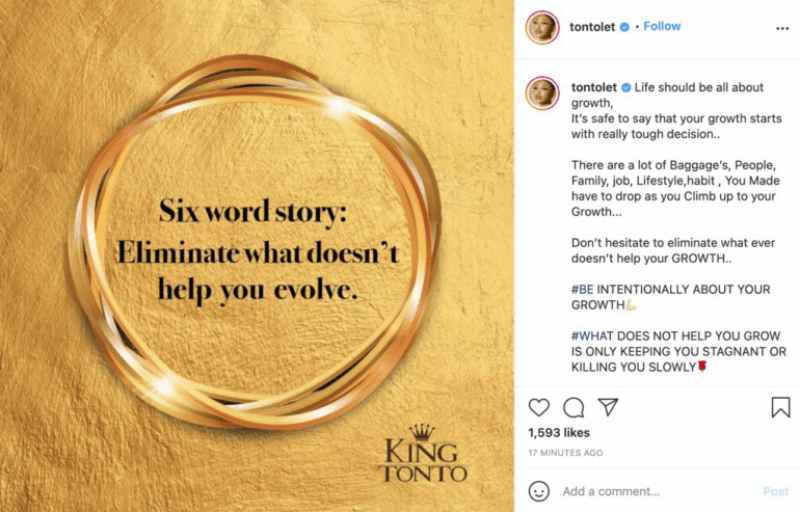
Task: View who liked via 1,593 likes
Action: pos(558,435)
